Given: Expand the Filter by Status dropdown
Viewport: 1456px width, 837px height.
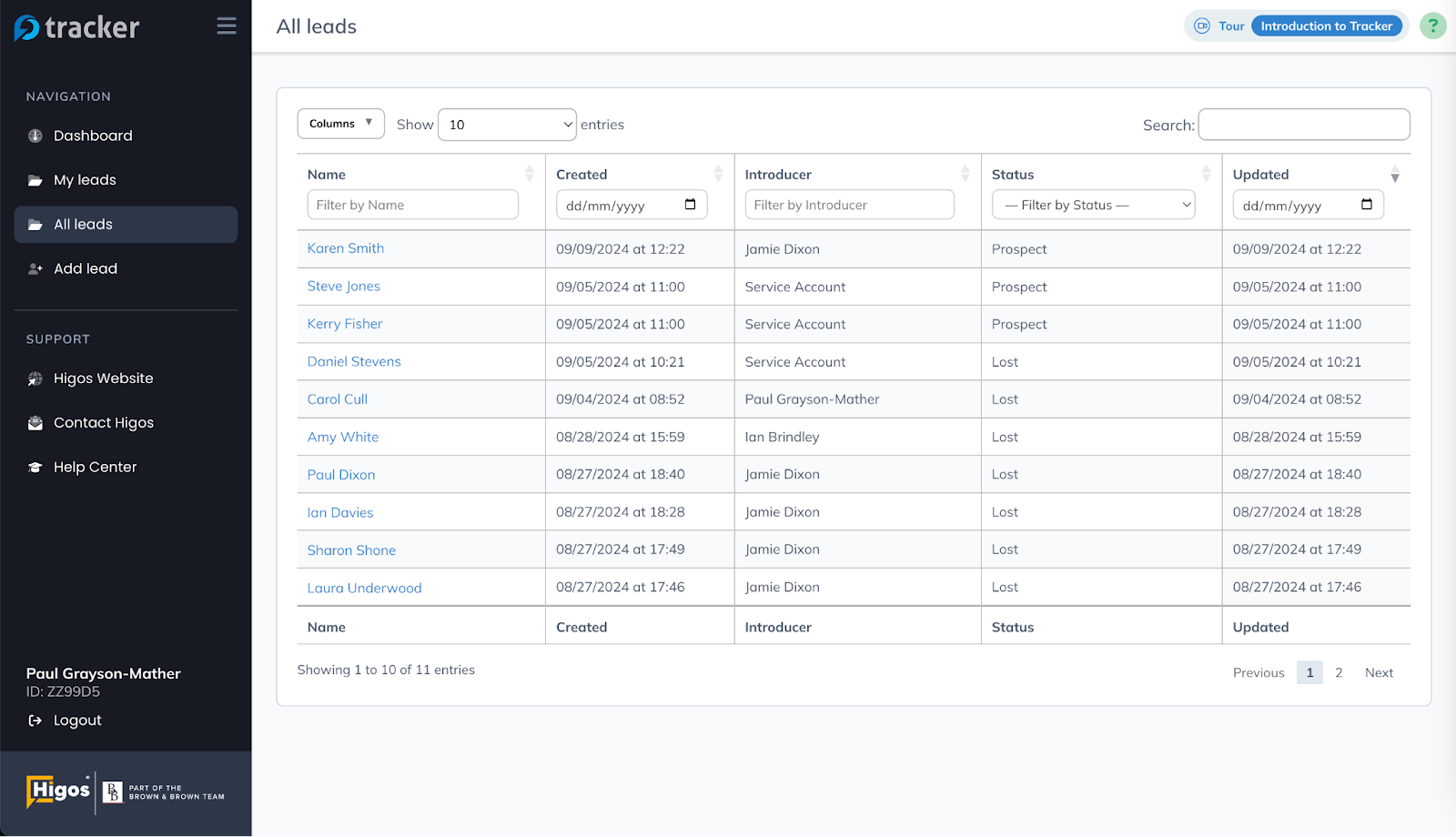Looking at the screenshot, I should [x=1092, y=204].
